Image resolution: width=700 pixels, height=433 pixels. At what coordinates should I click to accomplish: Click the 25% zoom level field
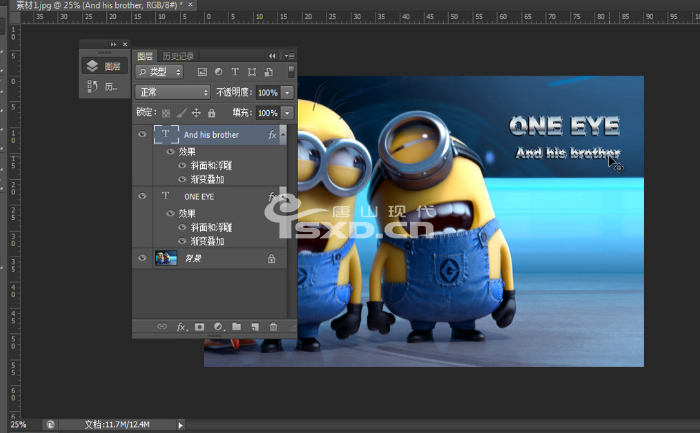coord(19,425)
